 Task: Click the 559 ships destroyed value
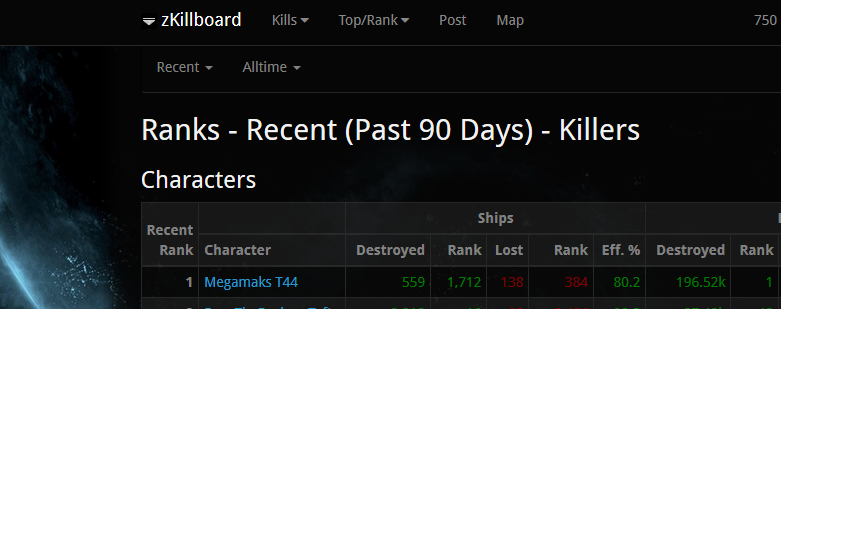click(x=413, y=282)
